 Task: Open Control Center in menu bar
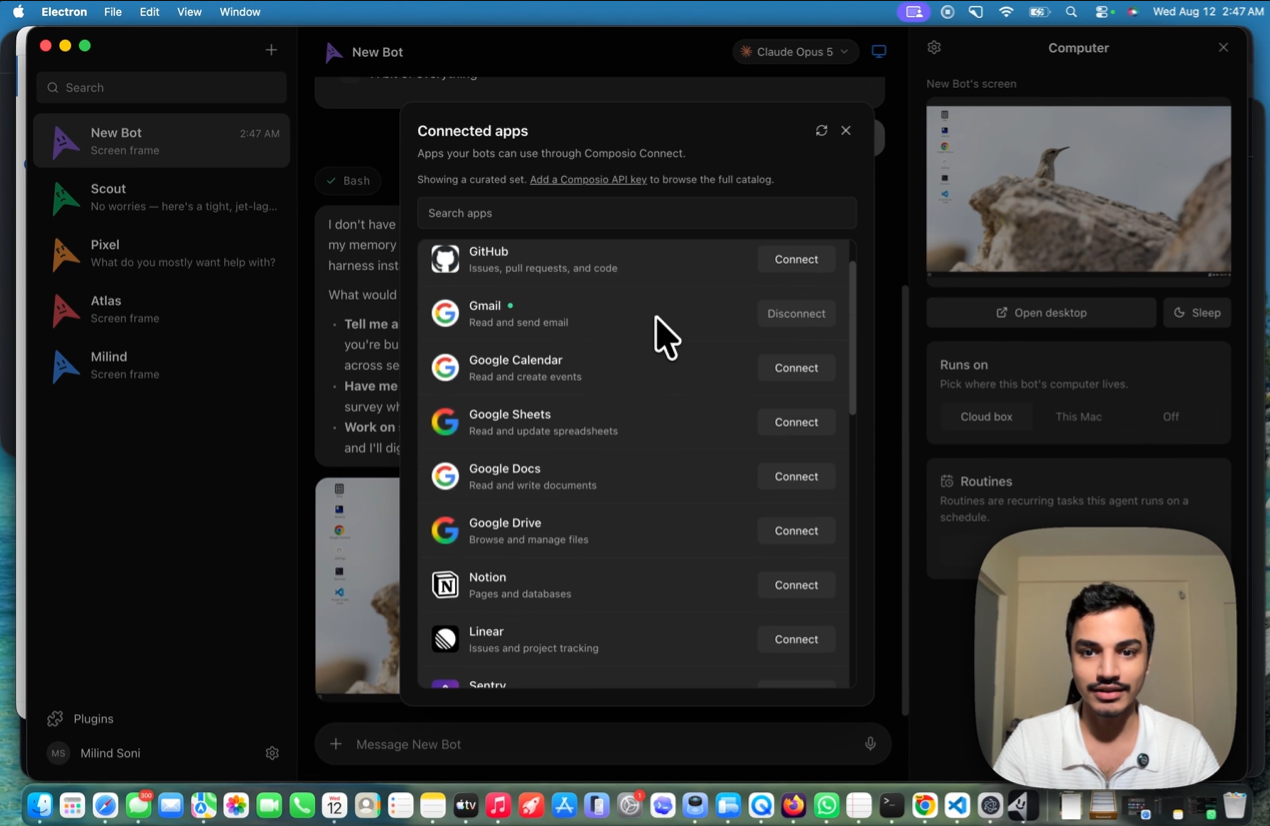point(1103,12)
